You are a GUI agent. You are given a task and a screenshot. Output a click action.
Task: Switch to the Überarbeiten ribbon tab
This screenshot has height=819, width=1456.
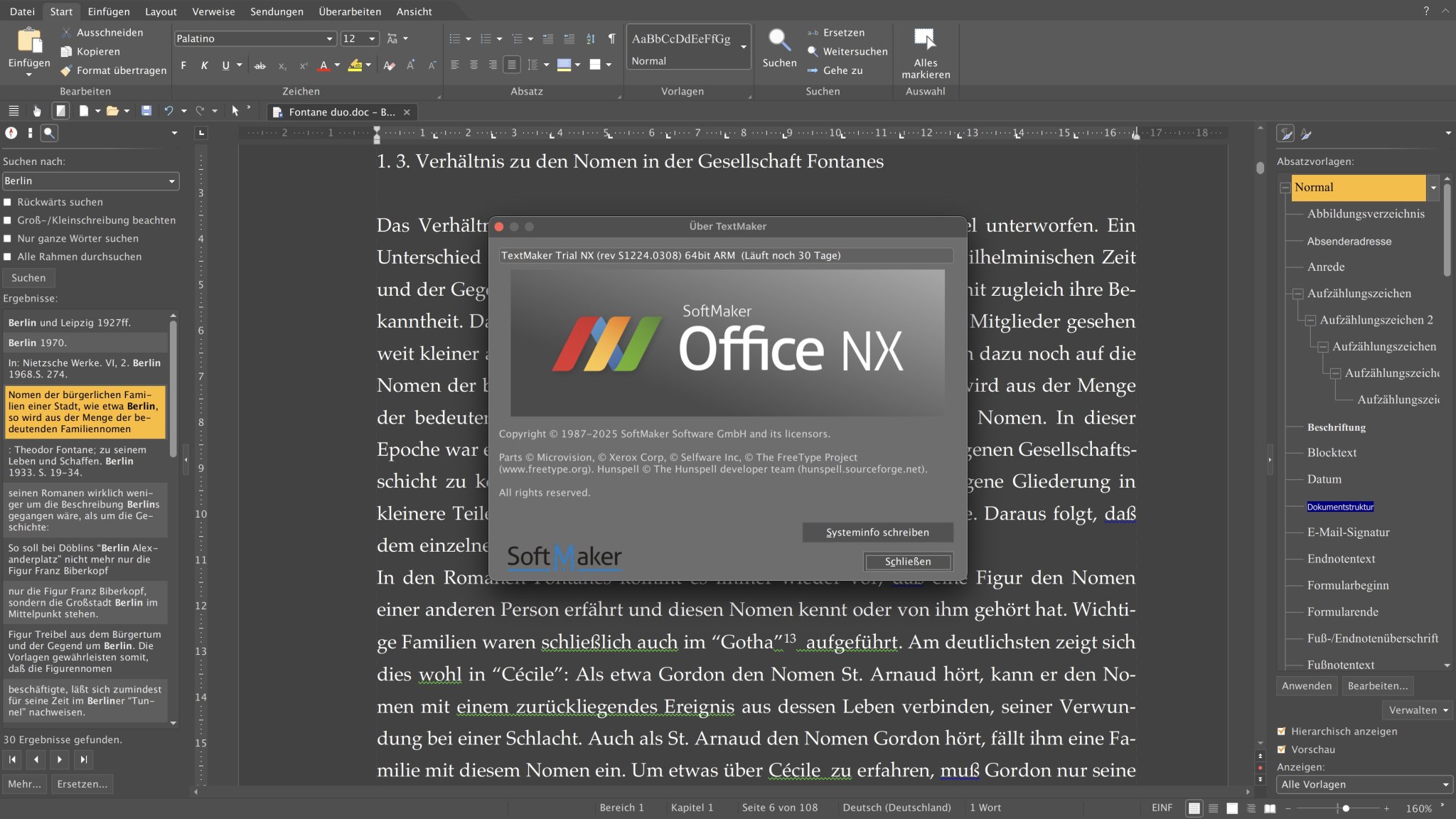coord(350,11)
